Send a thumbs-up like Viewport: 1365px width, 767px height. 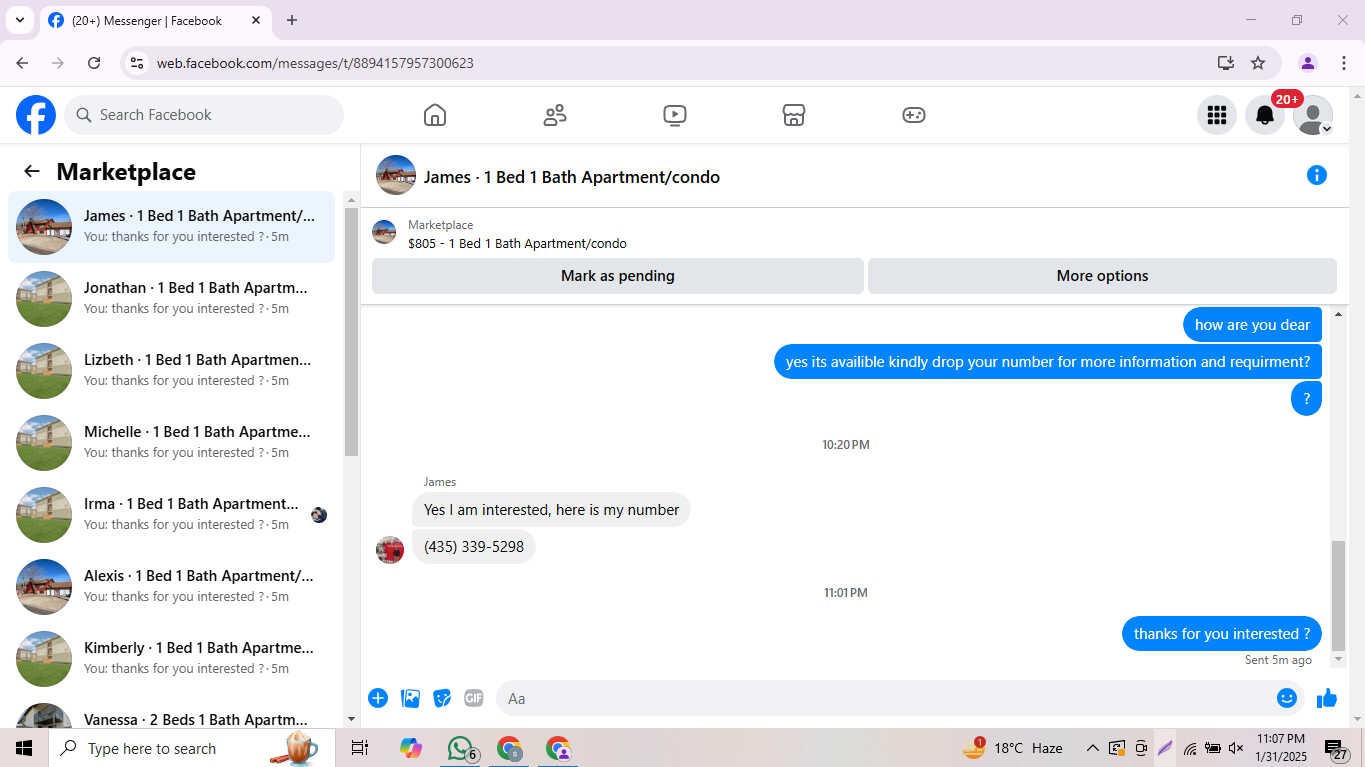1327,698
